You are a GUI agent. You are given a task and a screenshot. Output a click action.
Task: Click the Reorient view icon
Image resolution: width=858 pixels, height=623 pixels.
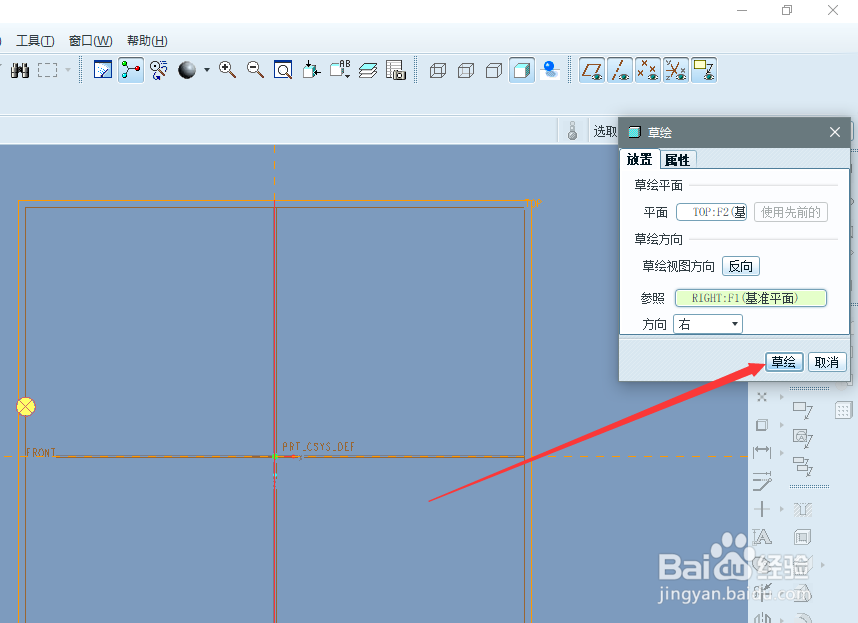pos(311,70)
